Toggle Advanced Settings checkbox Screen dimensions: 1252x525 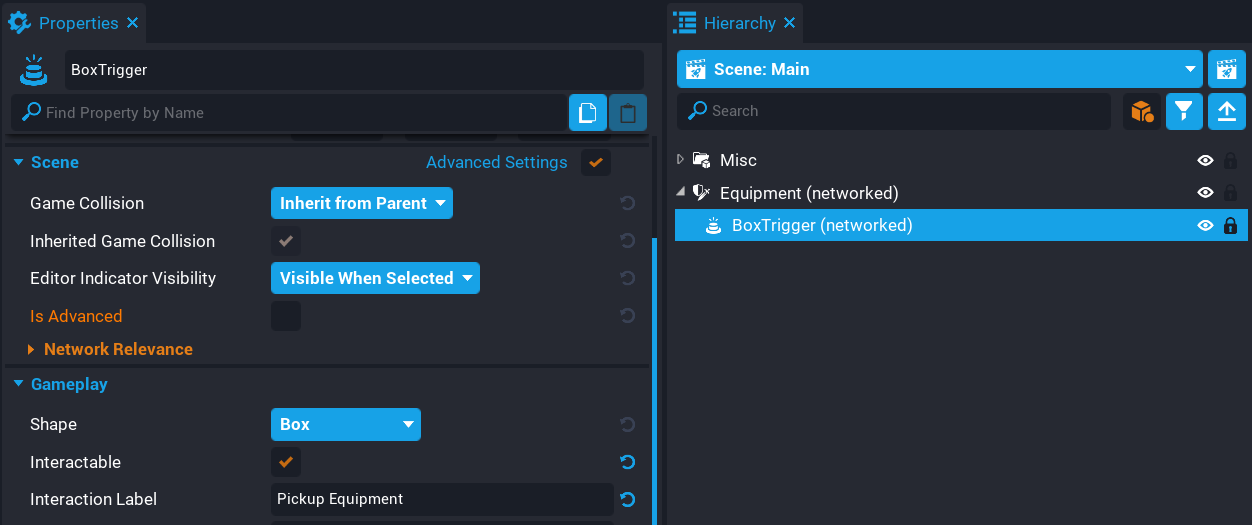[x=596, y=162]
